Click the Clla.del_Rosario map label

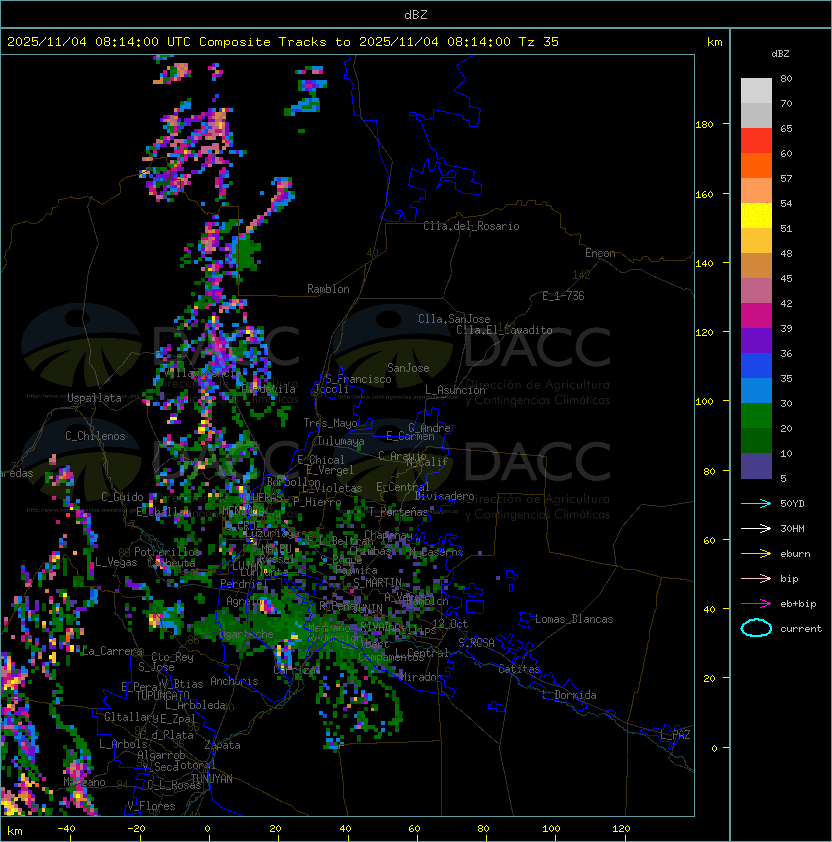click(x=471, y=226)
